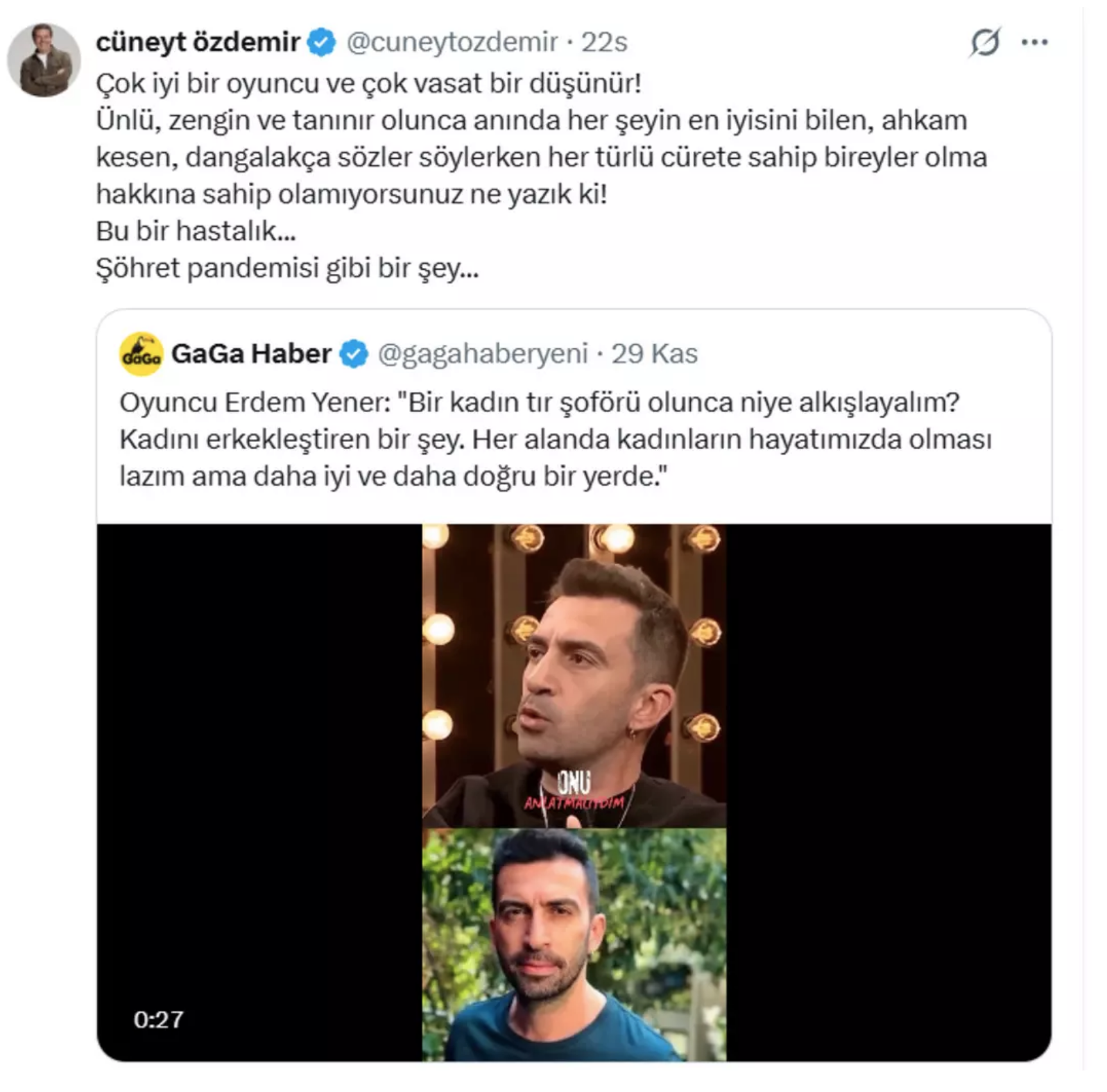Click the "Onu Anlatmalıydım" logo overlay in video
Screen dimensions: 1107x1092
(x=574, y=791)
